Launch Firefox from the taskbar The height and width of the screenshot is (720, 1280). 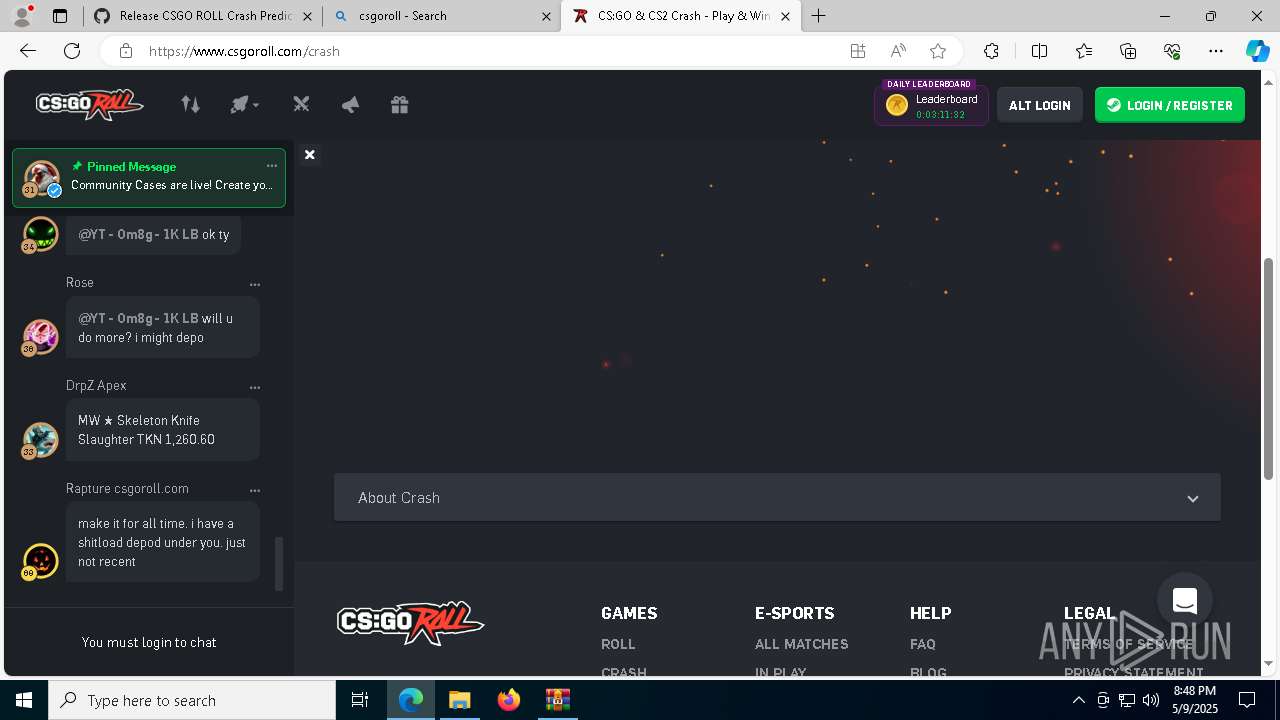click(508, 700)
